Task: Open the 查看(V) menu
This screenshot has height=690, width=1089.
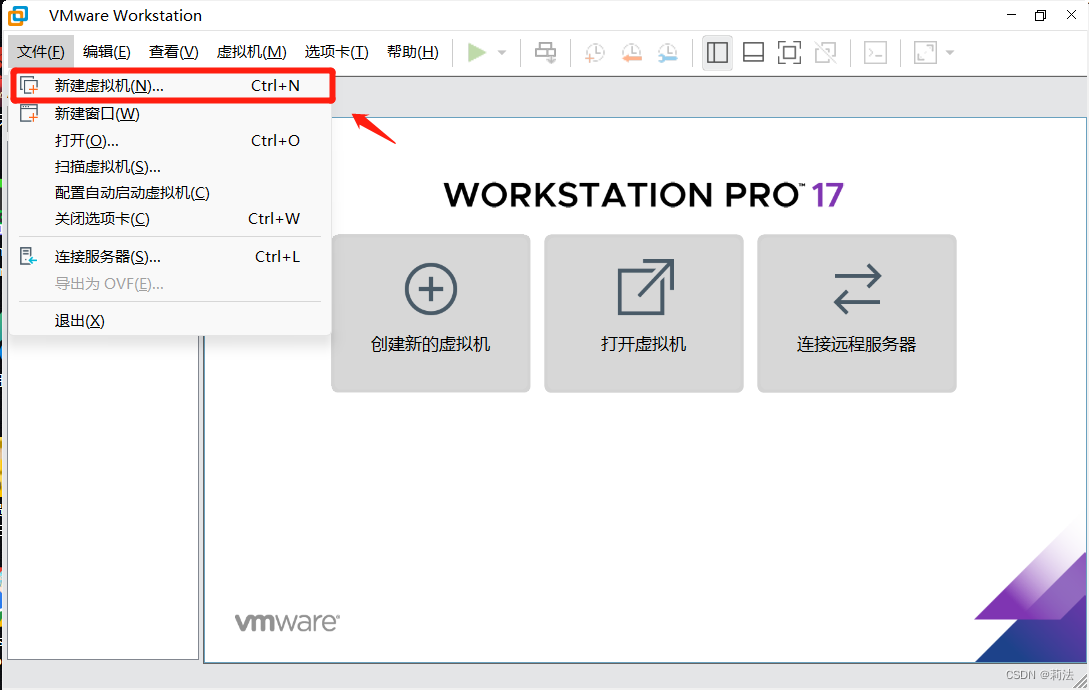Action: [x=174, y=52]
